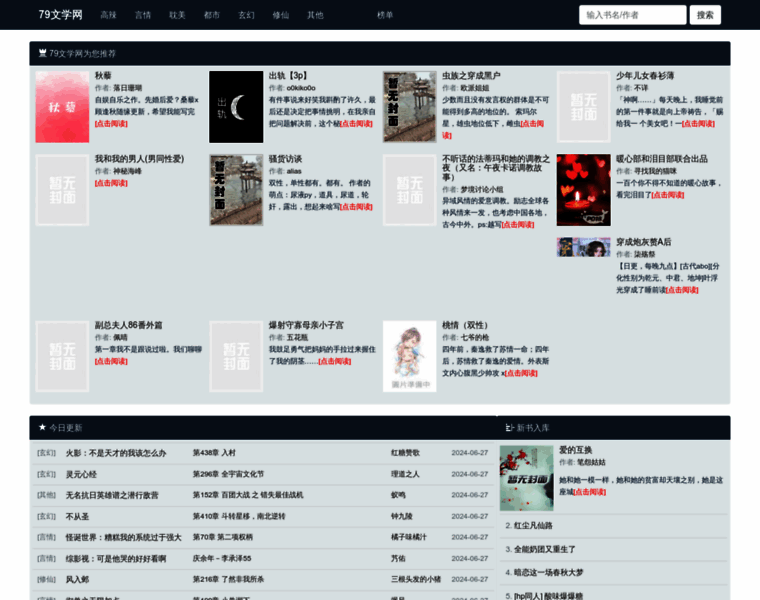
Task: Open the 79文学网 site logo
Action: [60, 15]
